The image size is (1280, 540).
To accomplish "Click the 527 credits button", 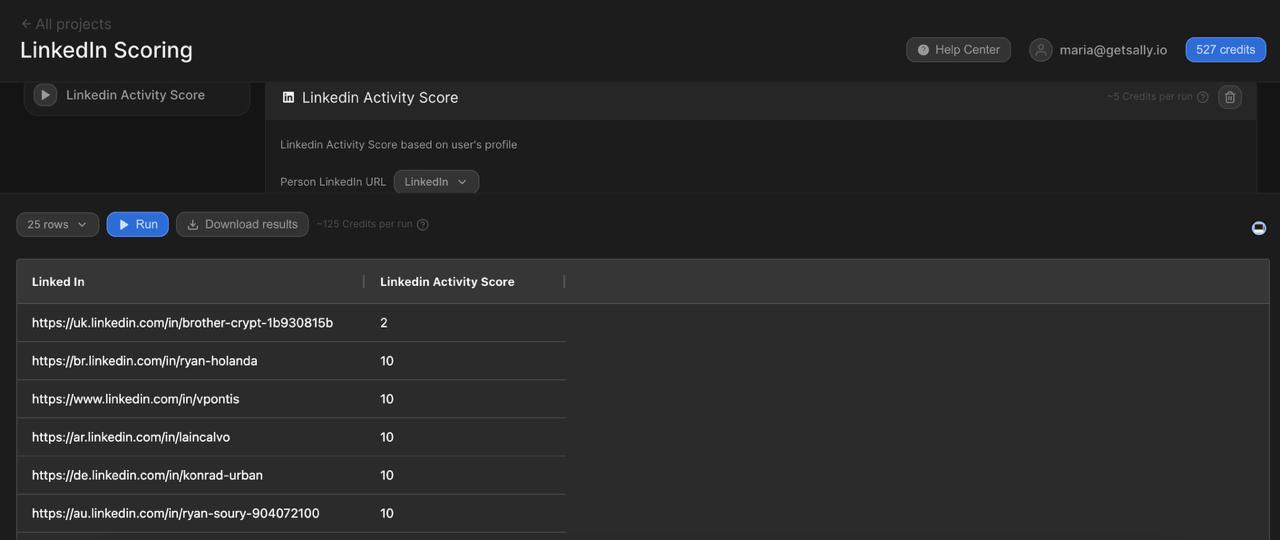I will tap(1225, 50).
